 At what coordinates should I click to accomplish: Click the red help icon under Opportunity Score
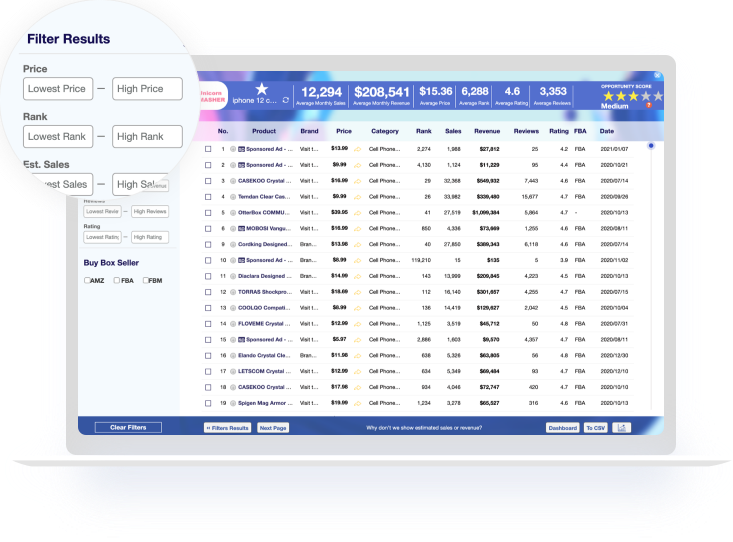click(x=648, y=105)
